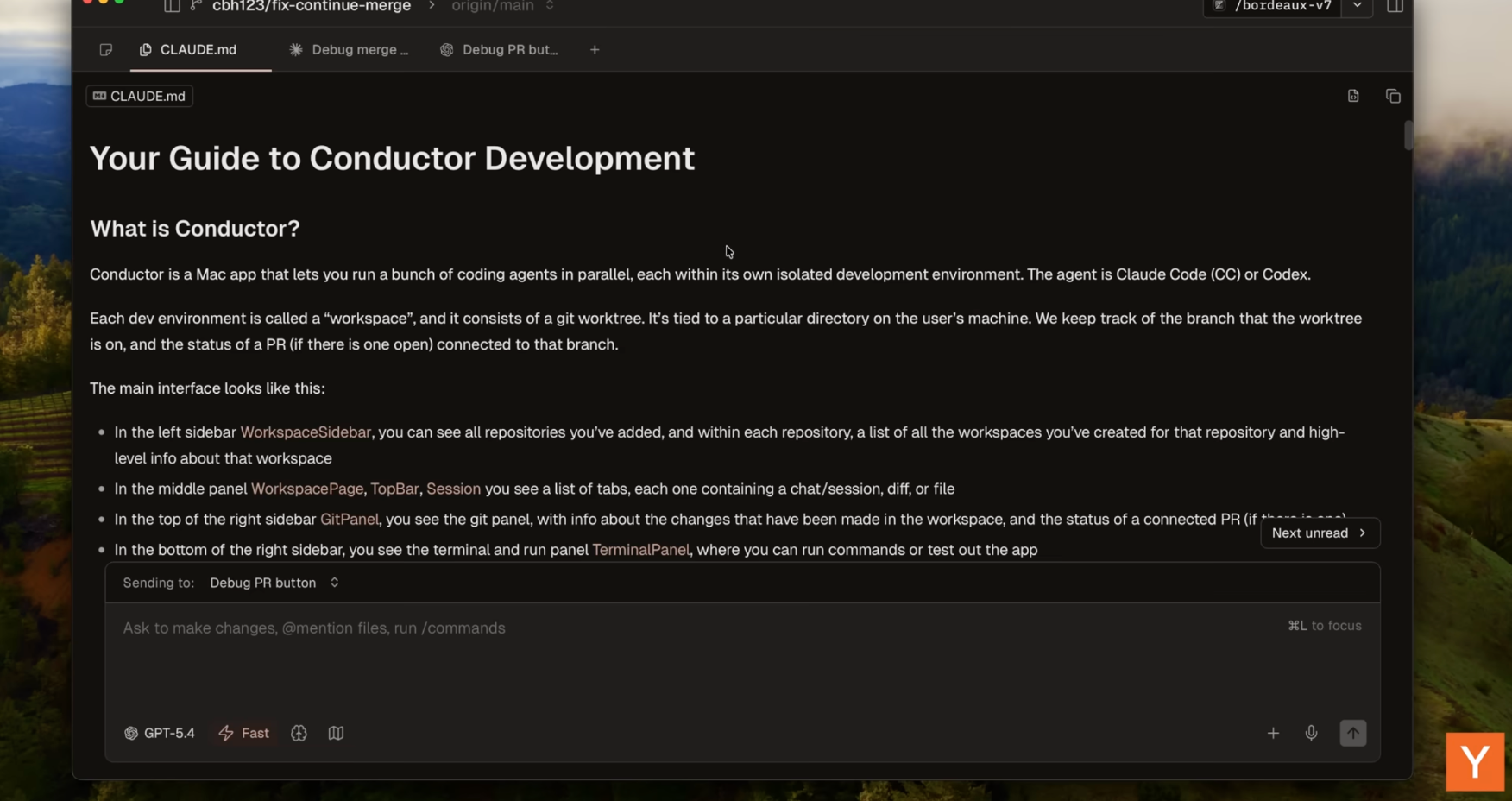Open the TerminalPanel code link
1512x801 pixels.
640,550
